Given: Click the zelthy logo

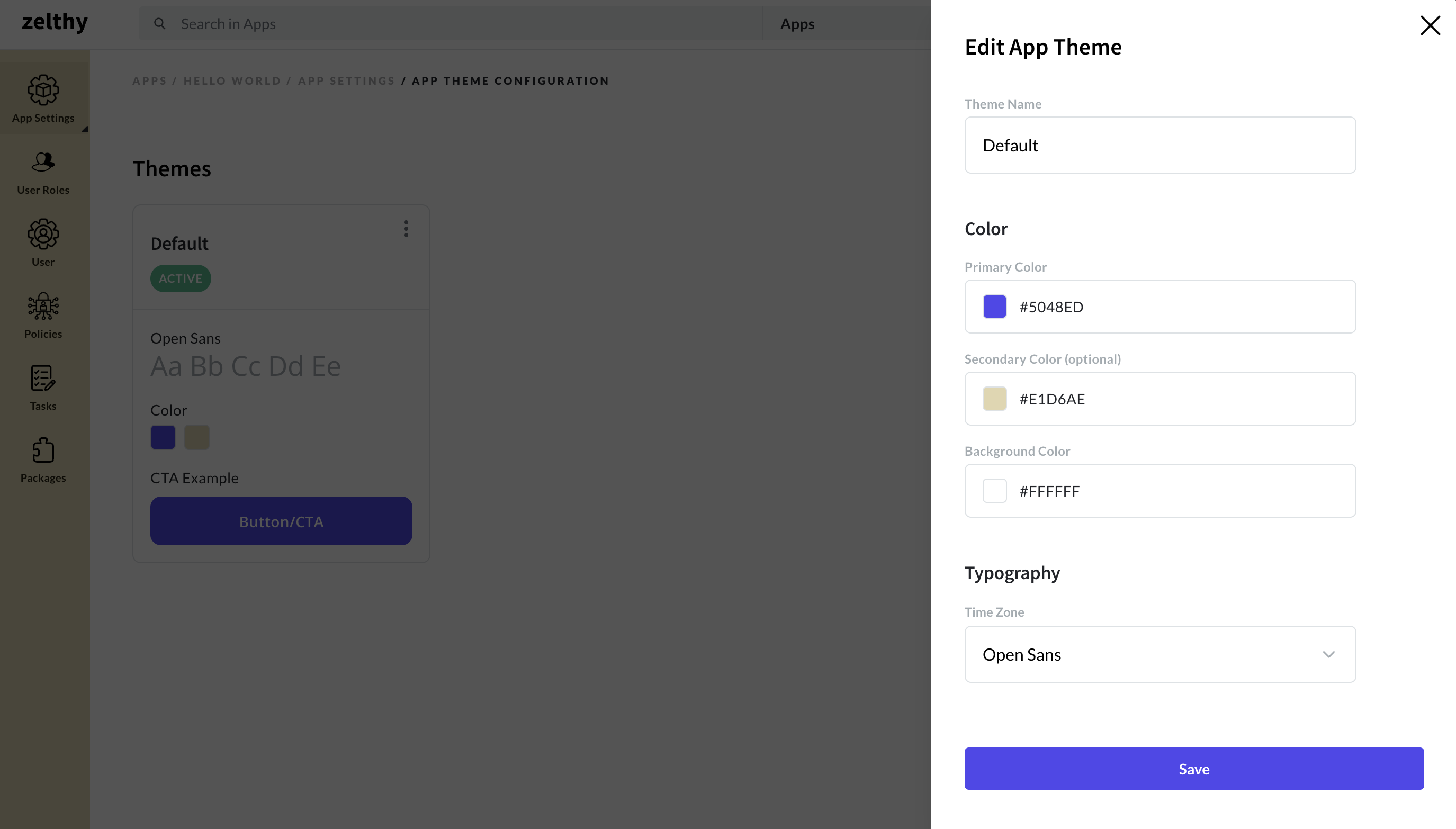Looking at the screenshot, I should [x=55, y=23].
